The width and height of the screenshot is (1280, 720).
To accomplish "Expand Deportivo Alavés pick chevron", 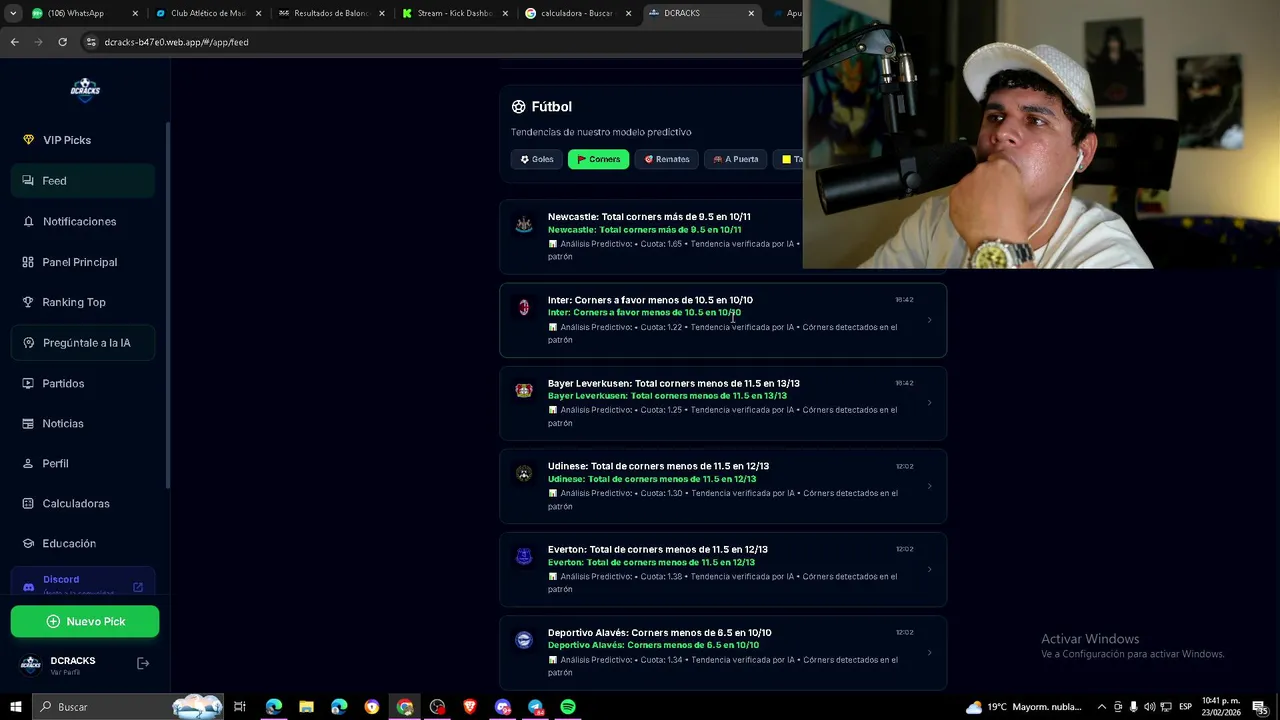I will click(929, 653).
